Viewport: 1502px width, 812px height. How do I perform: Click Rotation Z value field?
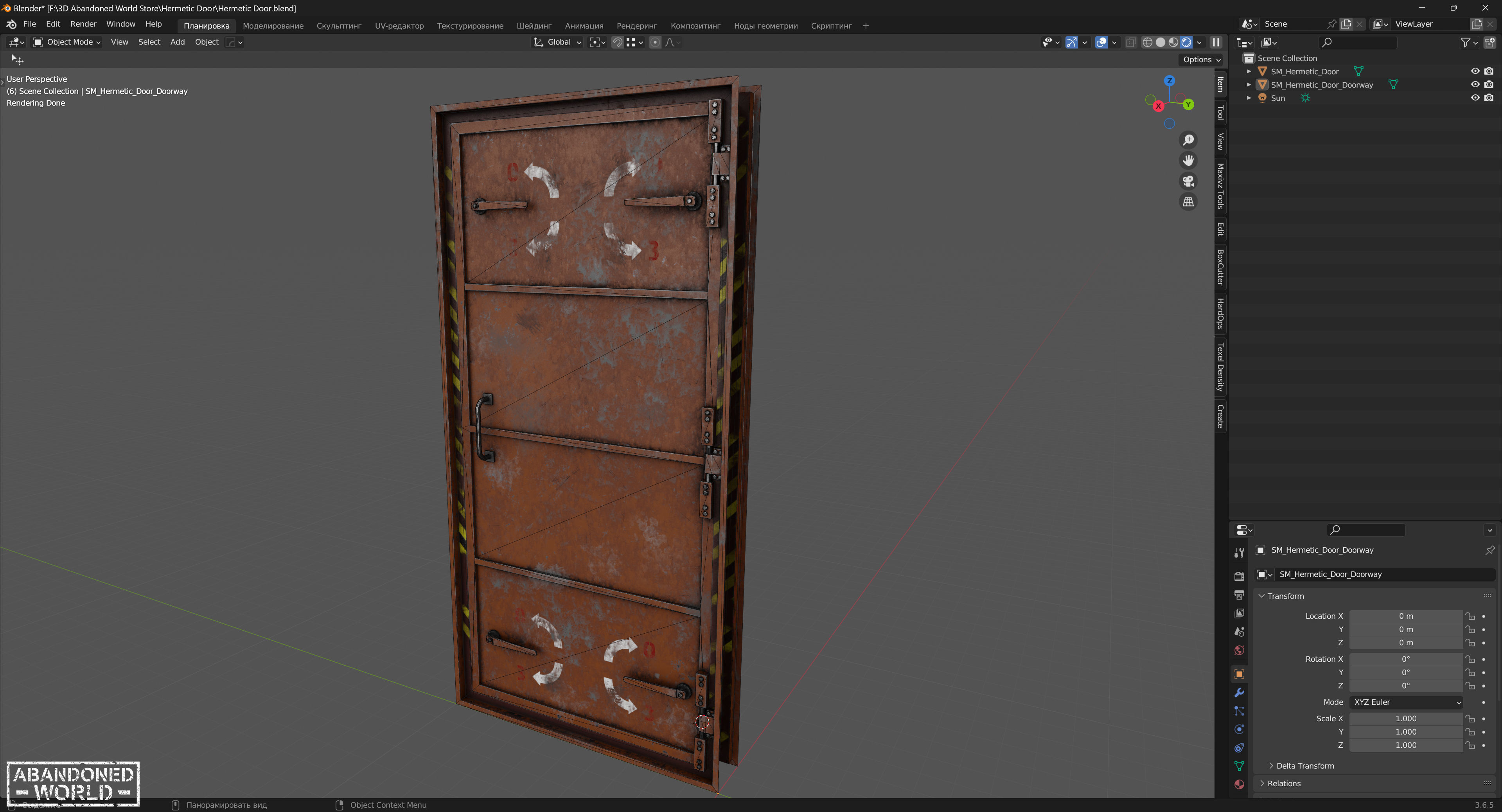(1406, 686)
